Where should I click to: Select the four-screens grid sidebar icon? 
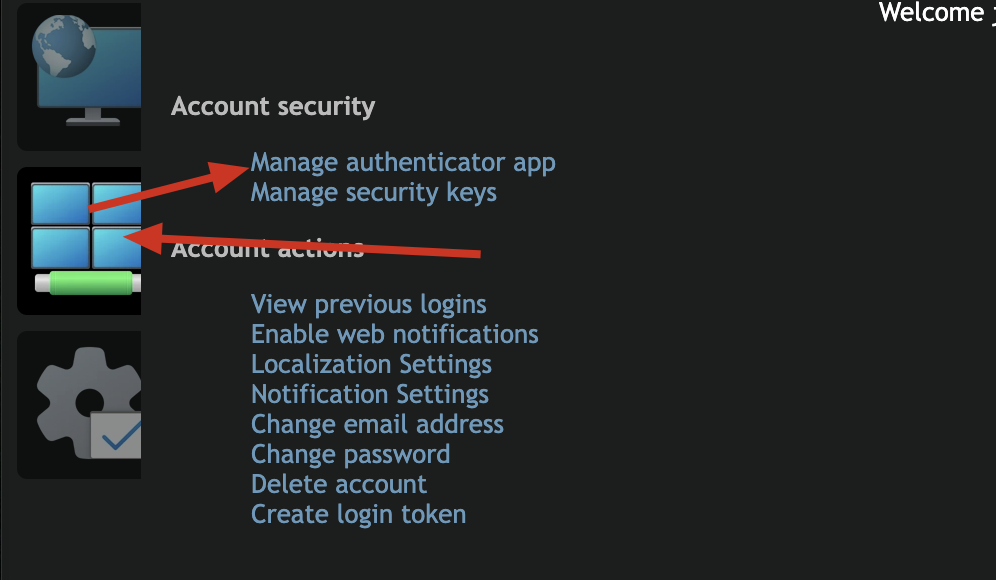point(79,241)
